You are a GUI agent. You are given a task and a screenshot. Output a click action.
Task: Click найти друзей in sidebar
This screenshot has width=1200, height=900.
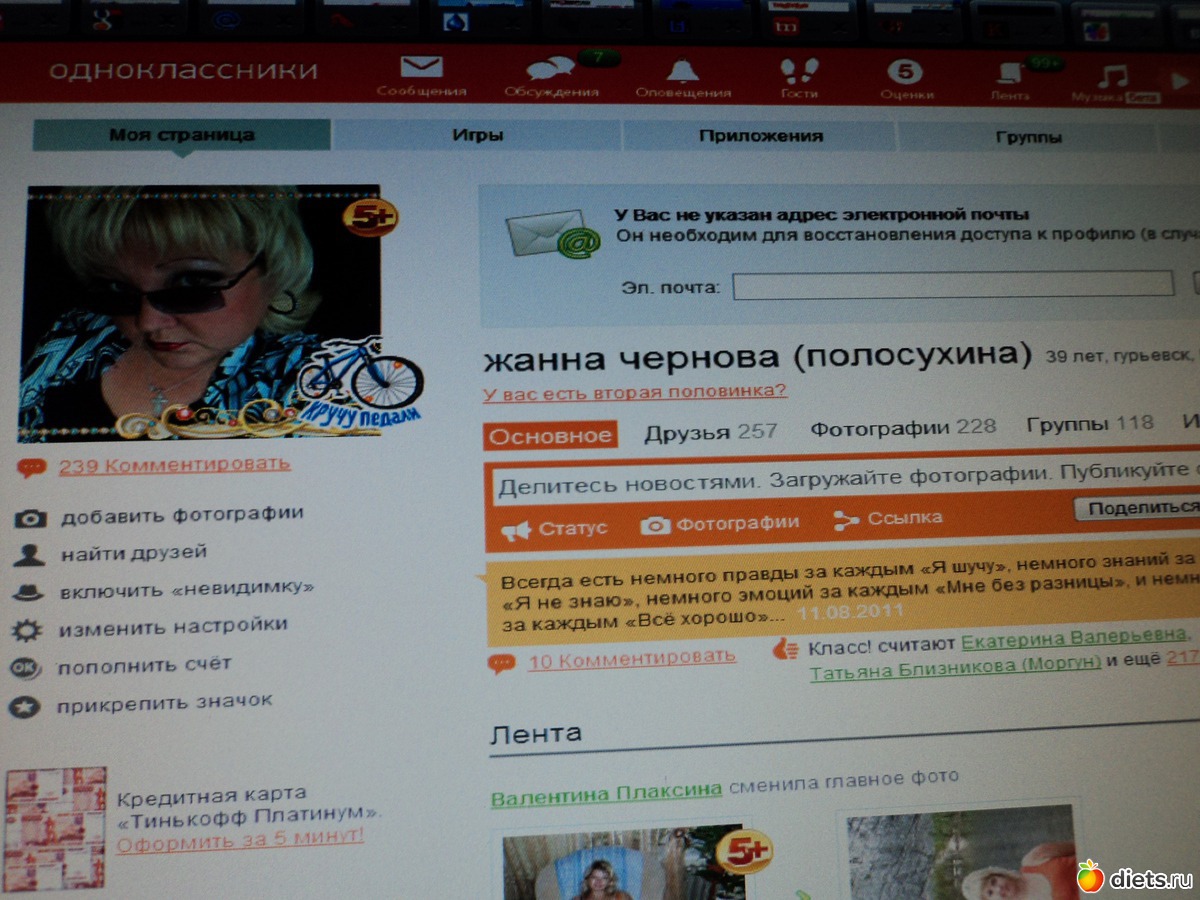tap(133, 553)
